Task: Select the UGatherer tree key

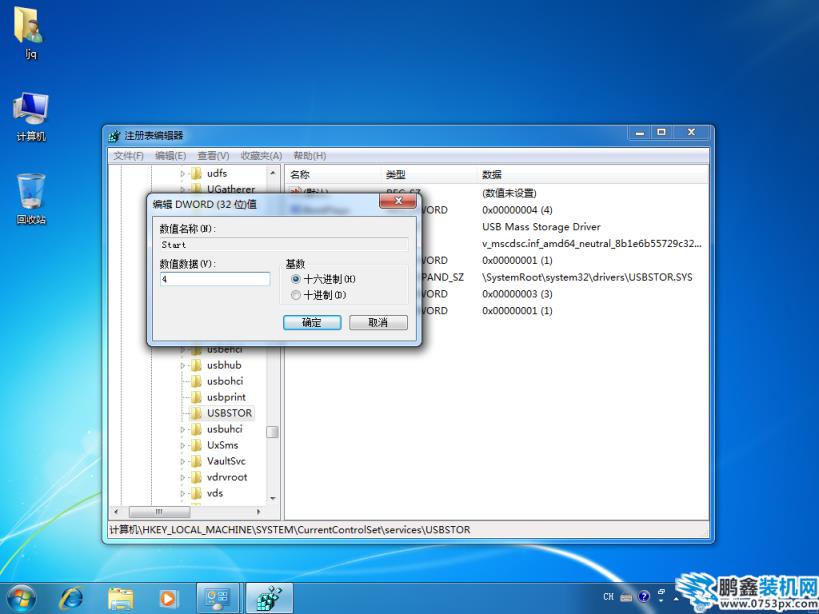Action: (x=230, y=189)
